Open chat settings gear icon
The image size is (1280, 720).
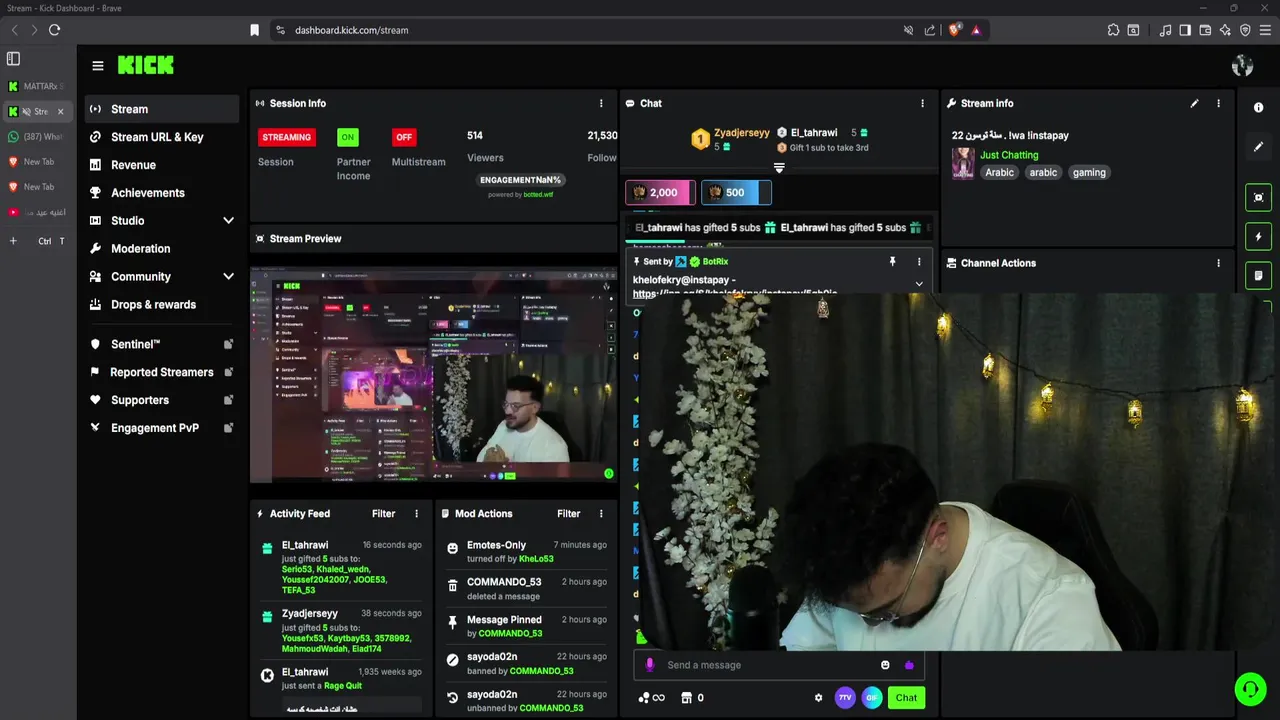click(818, 698)
